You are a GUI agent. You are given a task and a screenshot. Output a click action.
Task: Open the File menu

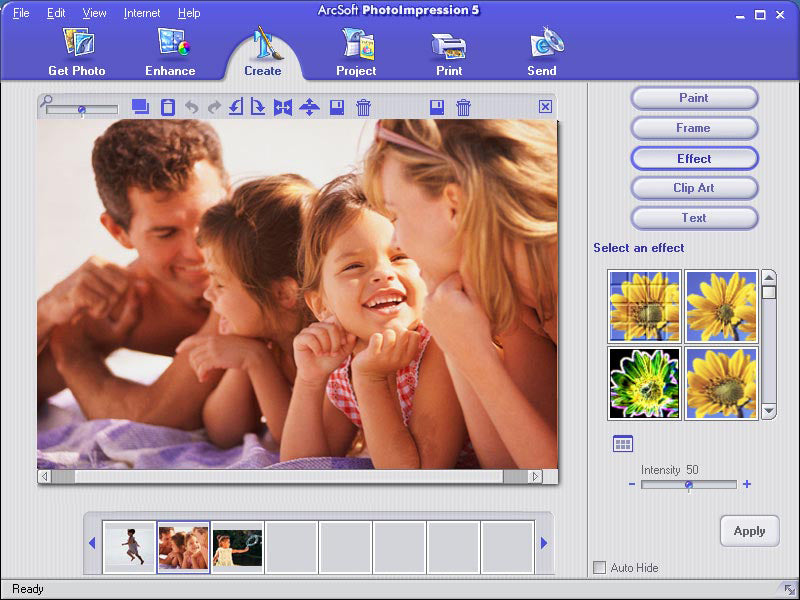tap(21, 13)
